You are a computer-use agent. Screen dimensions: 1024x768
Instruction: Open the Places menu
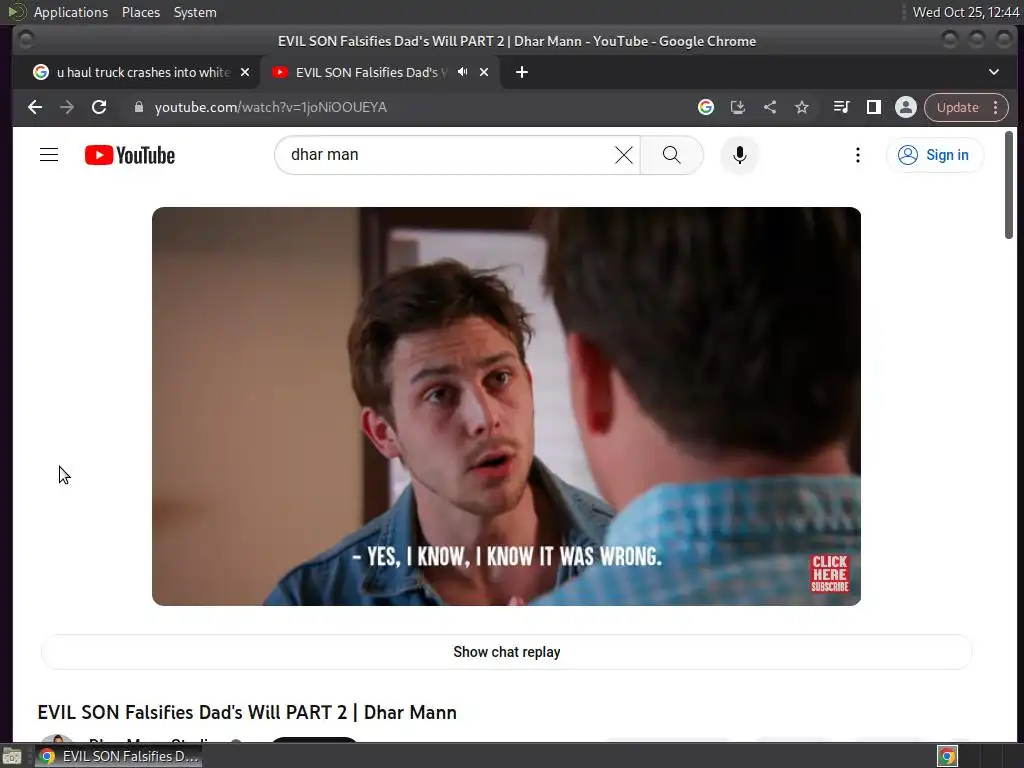pos(141,12)
